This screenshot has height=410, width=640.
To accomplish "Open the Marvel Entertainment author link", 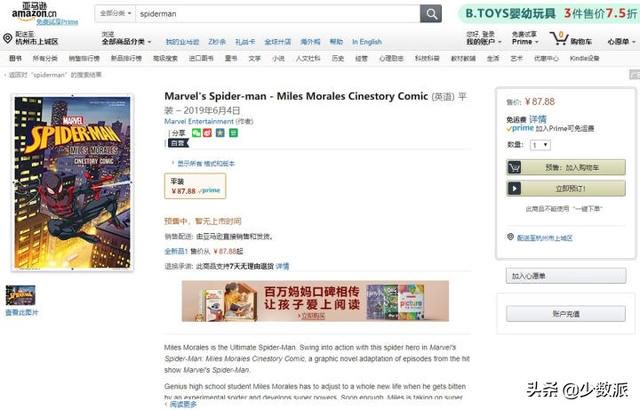I will click(x=199, y=121).
